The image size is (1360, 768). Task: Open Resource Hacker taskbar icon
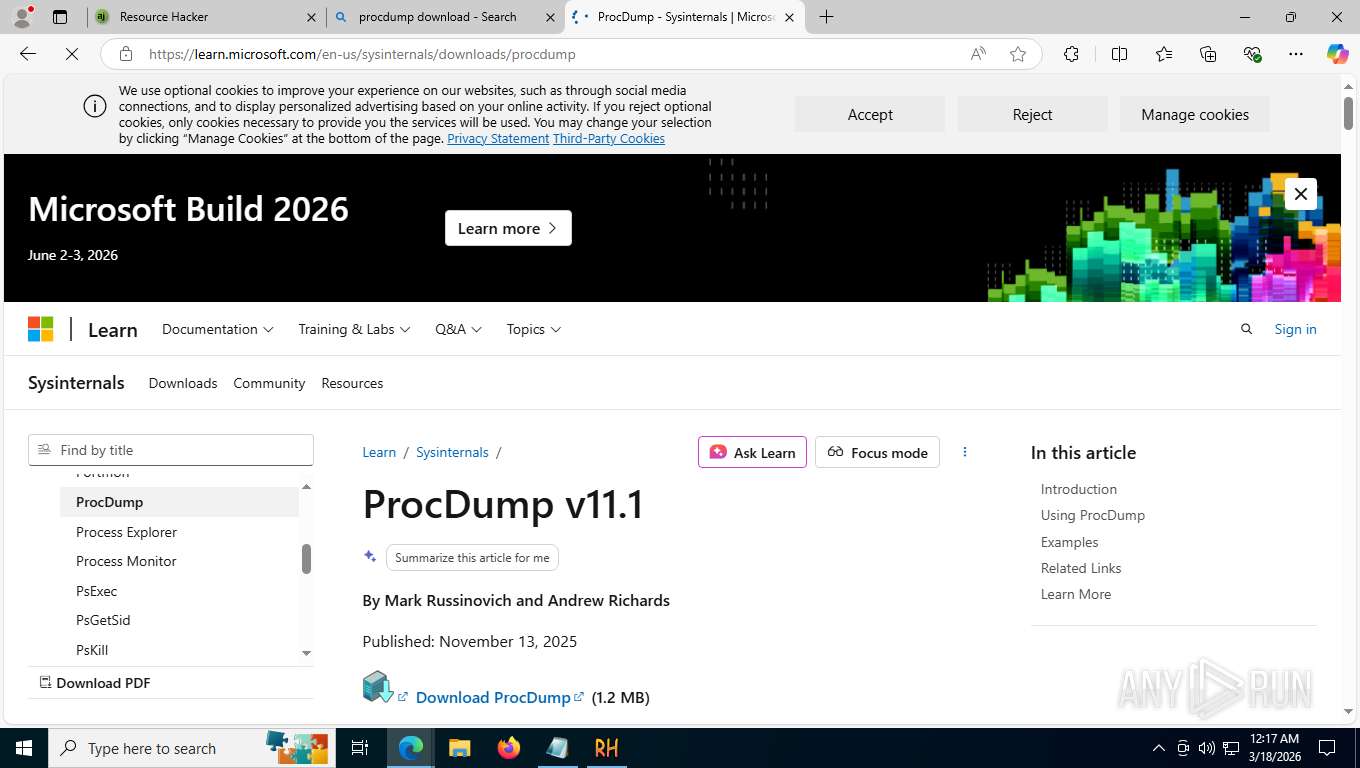(x=606, y=748)
